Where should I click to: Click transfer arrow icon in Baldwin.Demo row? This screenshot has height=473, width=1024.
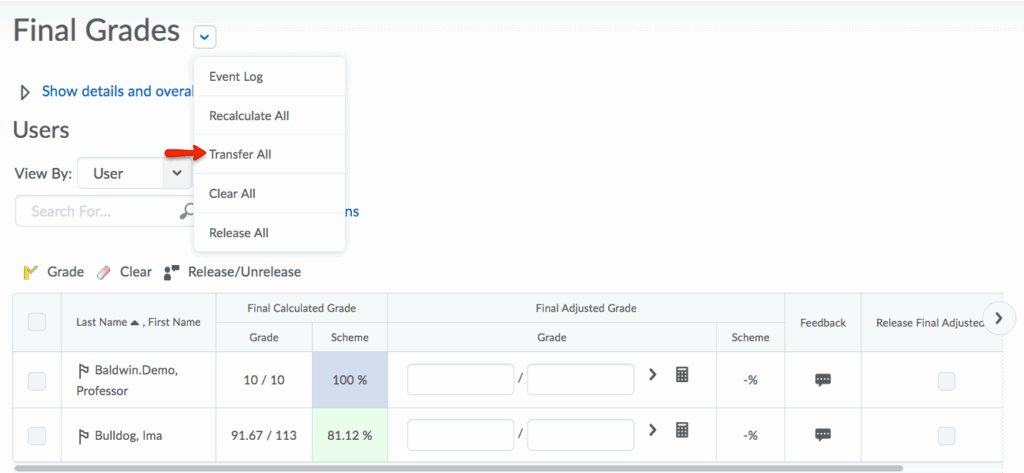653,375
